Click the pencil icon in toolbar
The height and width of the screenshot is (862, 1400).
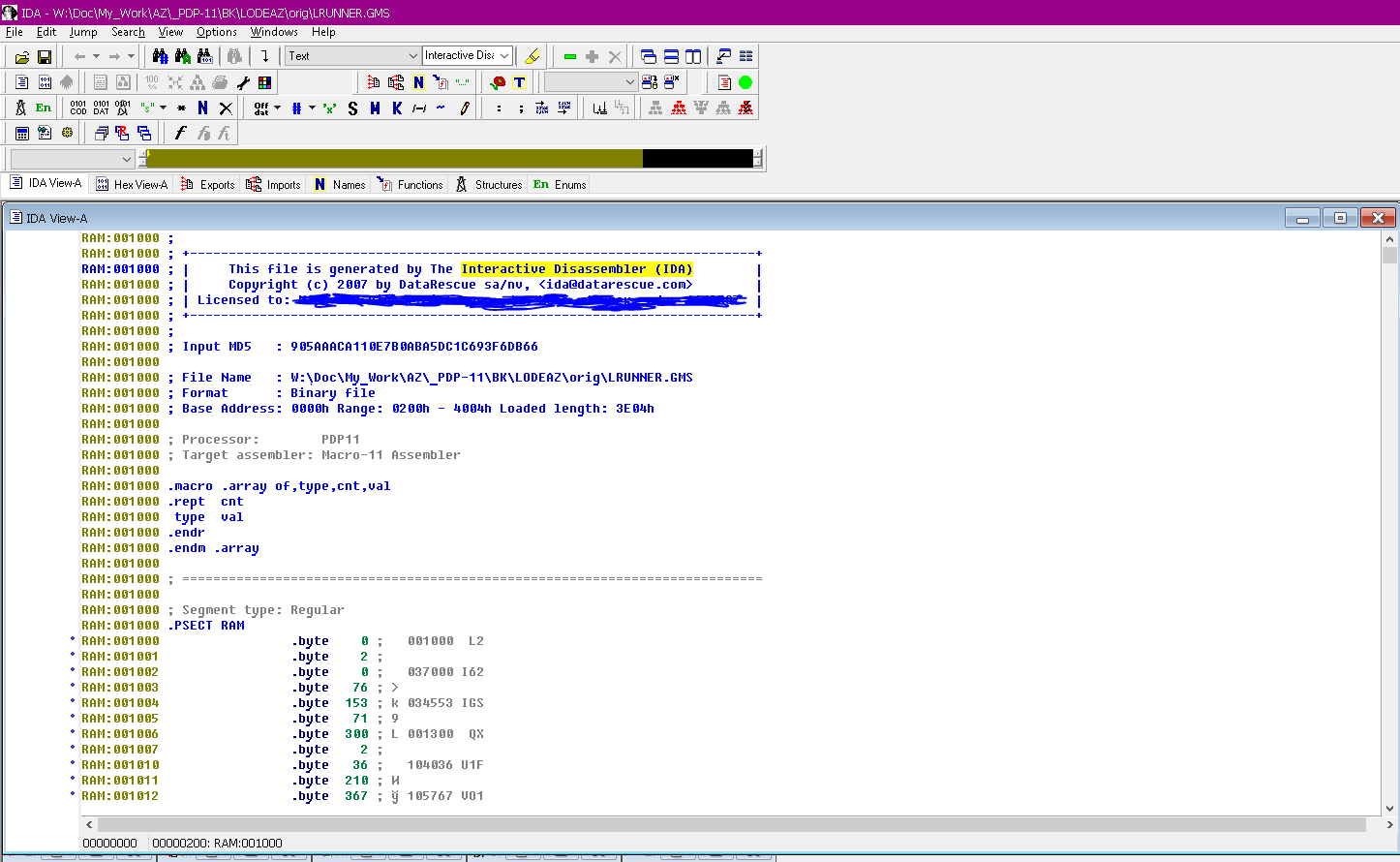pos(465,108)
